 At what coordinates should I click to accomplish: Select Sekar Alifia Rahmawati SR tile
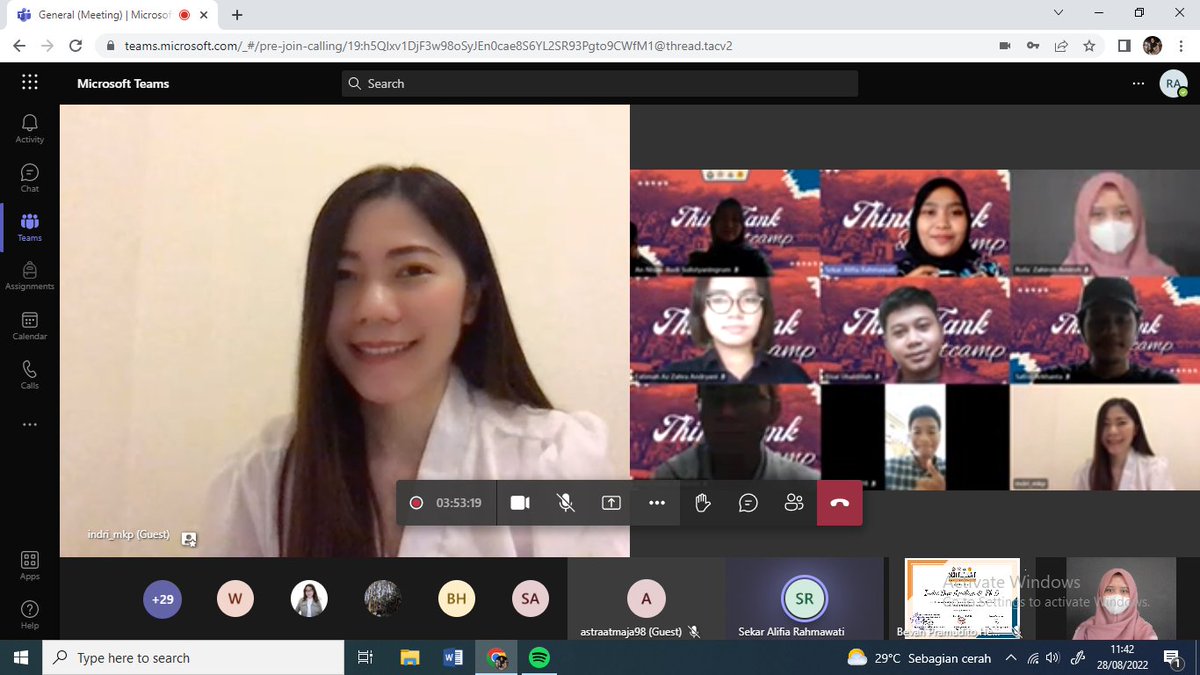805,599
